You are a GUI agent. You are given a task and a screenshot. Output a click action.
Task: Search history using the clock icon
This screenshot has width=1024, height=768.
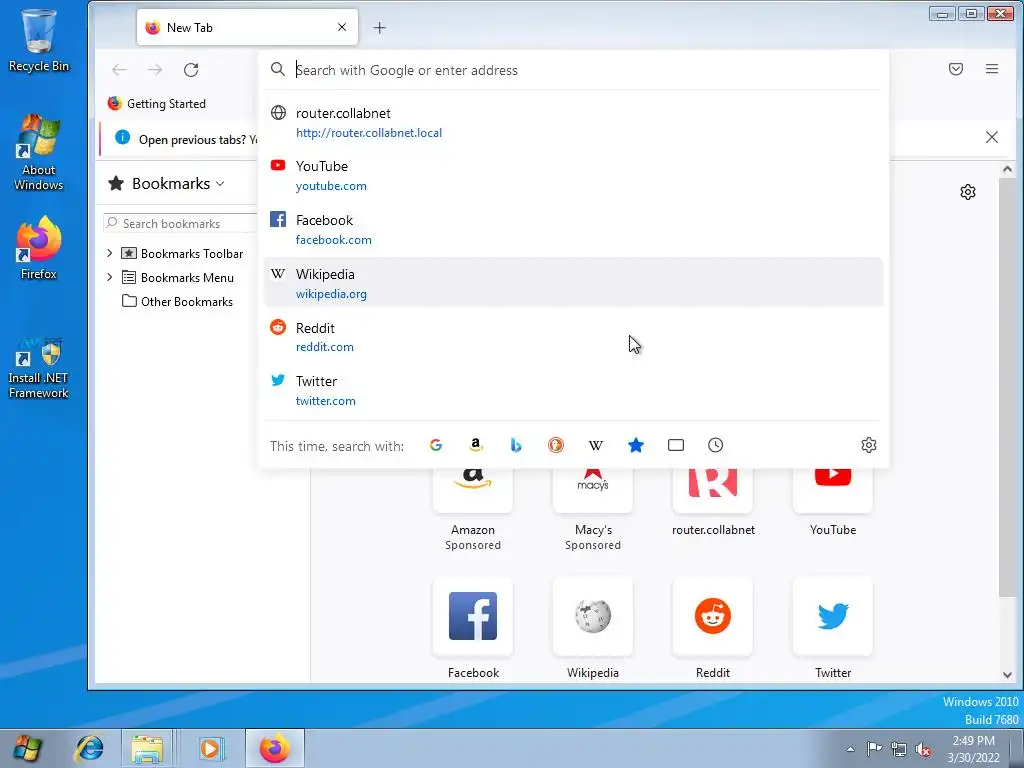(716, 445)
